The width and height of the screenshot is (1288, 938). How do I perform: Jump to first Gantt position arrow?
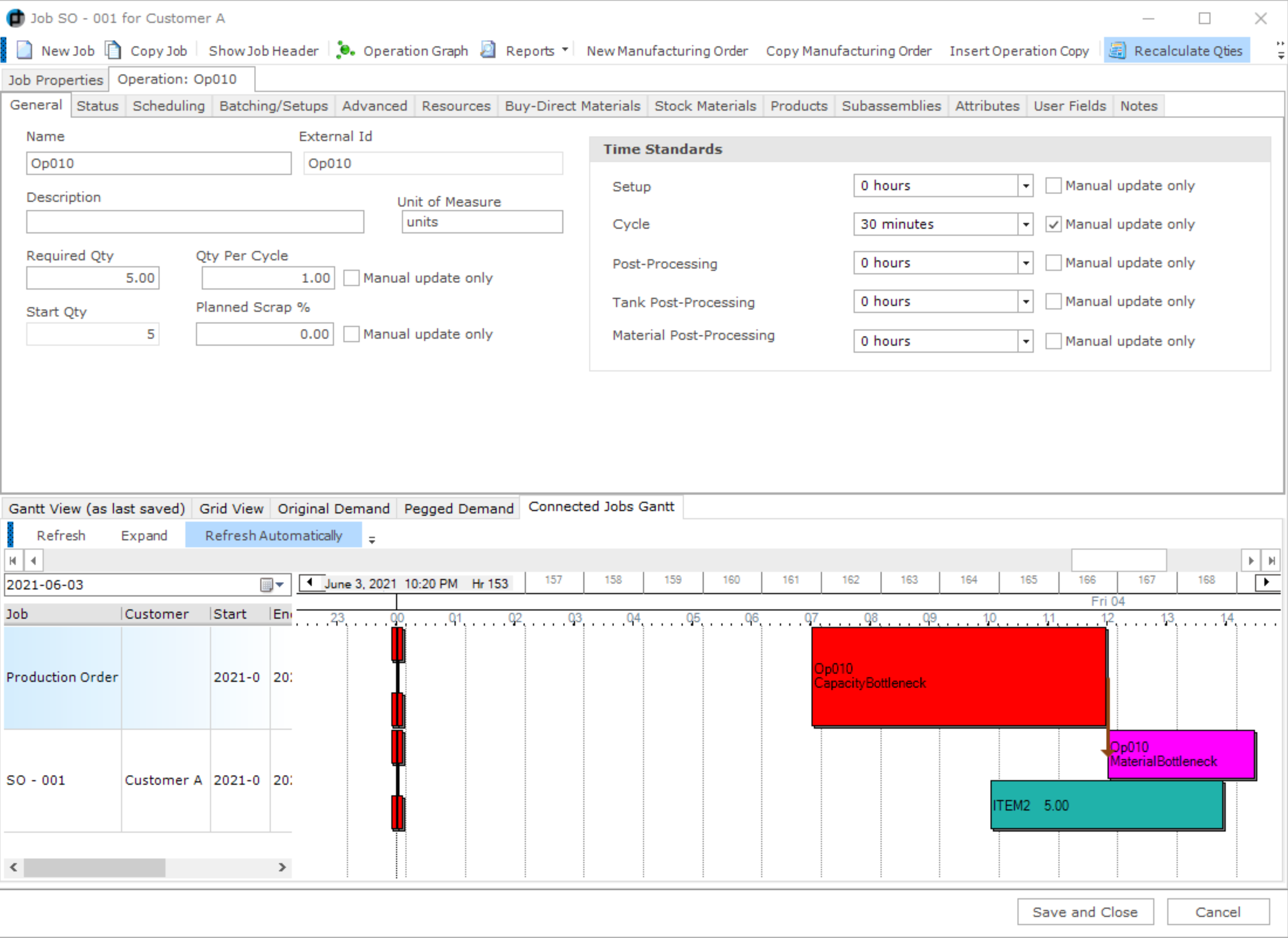point(13,561)
